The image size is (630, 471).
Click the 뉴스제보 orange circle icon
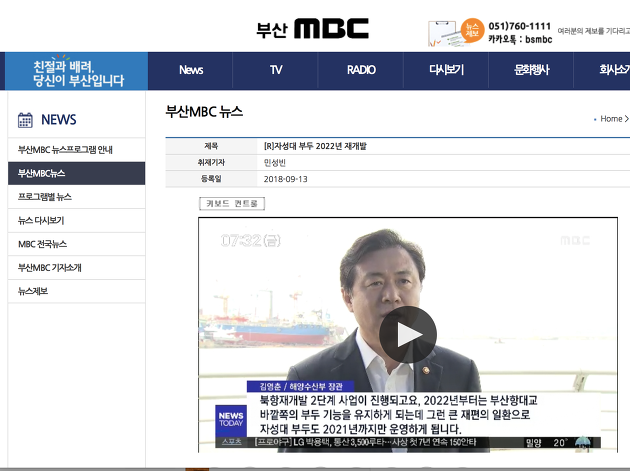(472, 30)
